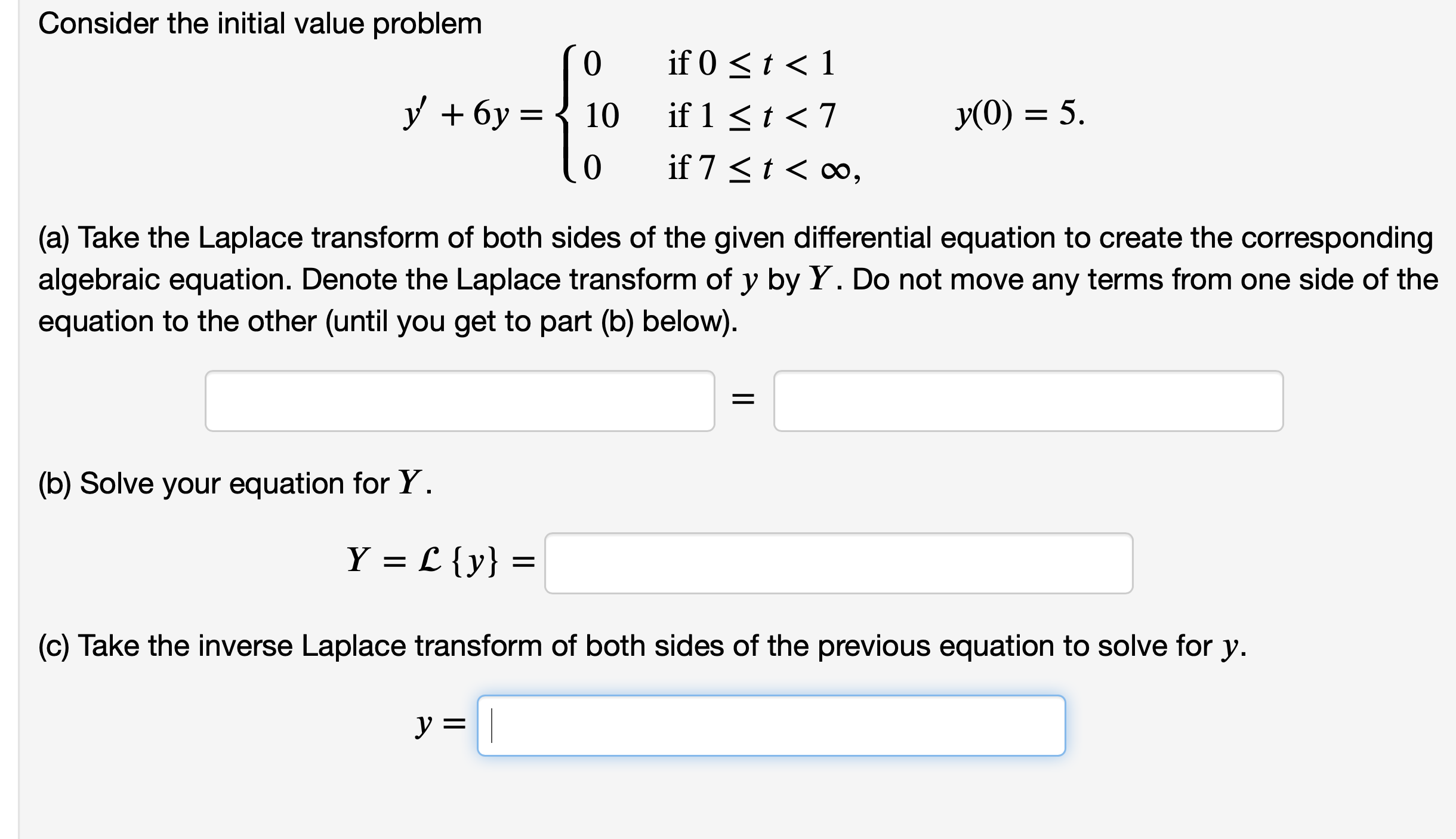
Task: Click the value 10 in the piecewise function
Action: [601, 115]
